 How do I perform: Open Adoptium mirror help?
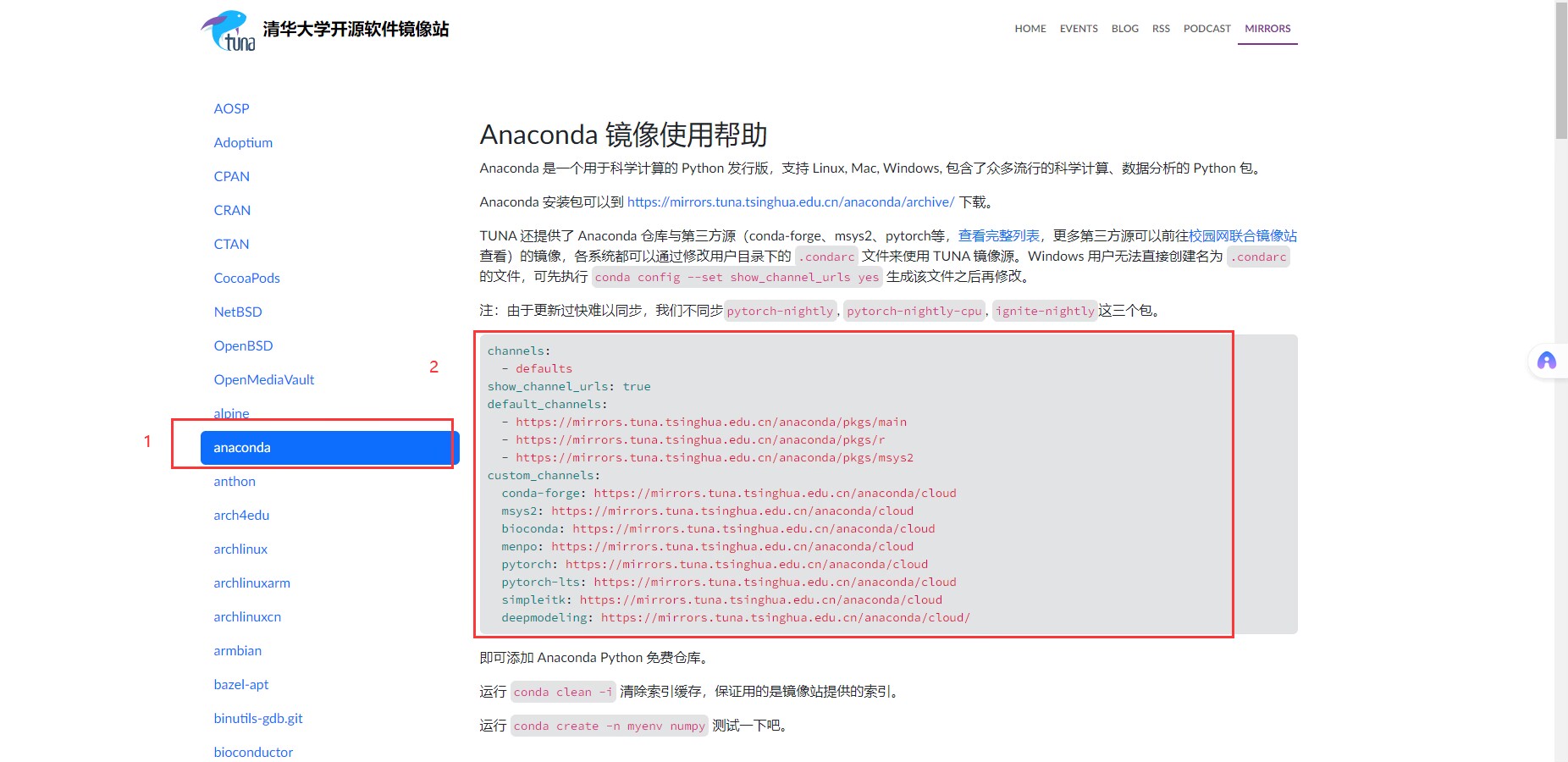point(243,142)
